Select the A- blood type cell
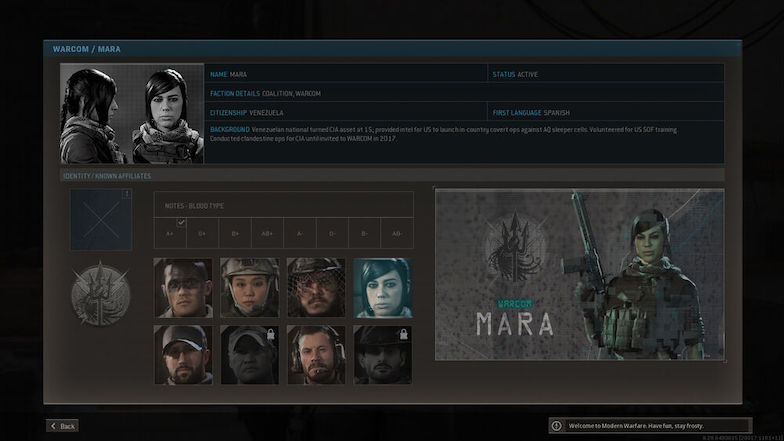 pyautogui.click(x=300, y=233)
